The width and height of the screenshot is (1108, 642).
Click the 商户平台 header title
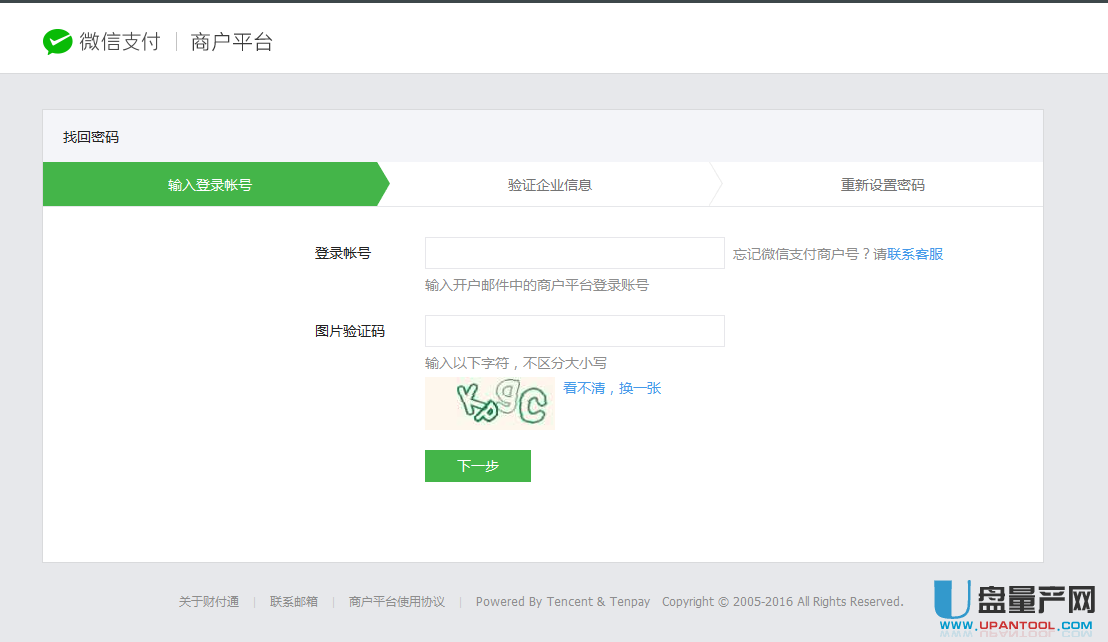pos(231,42)
